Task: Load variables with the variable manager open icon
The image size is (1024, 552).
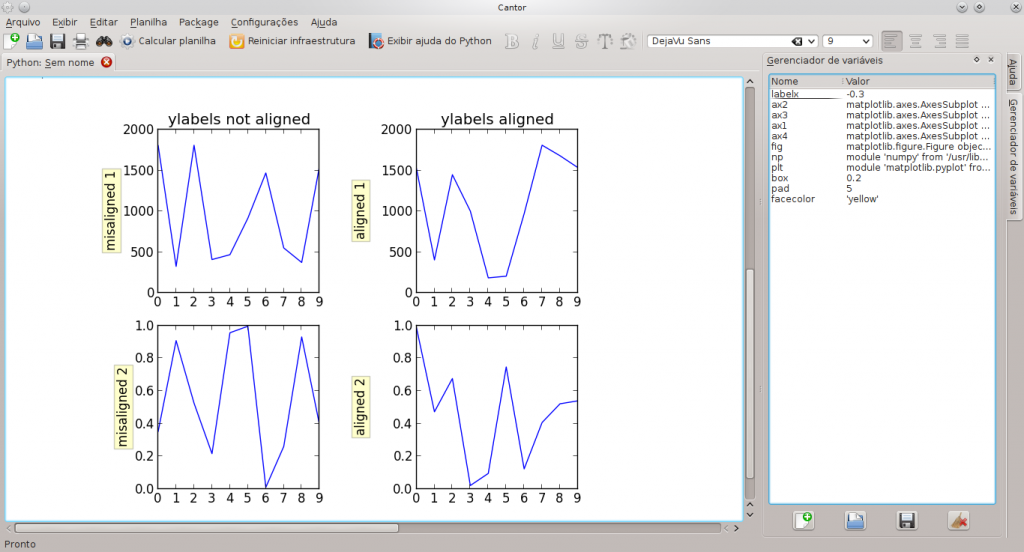Action: click(x=855, y=521)
